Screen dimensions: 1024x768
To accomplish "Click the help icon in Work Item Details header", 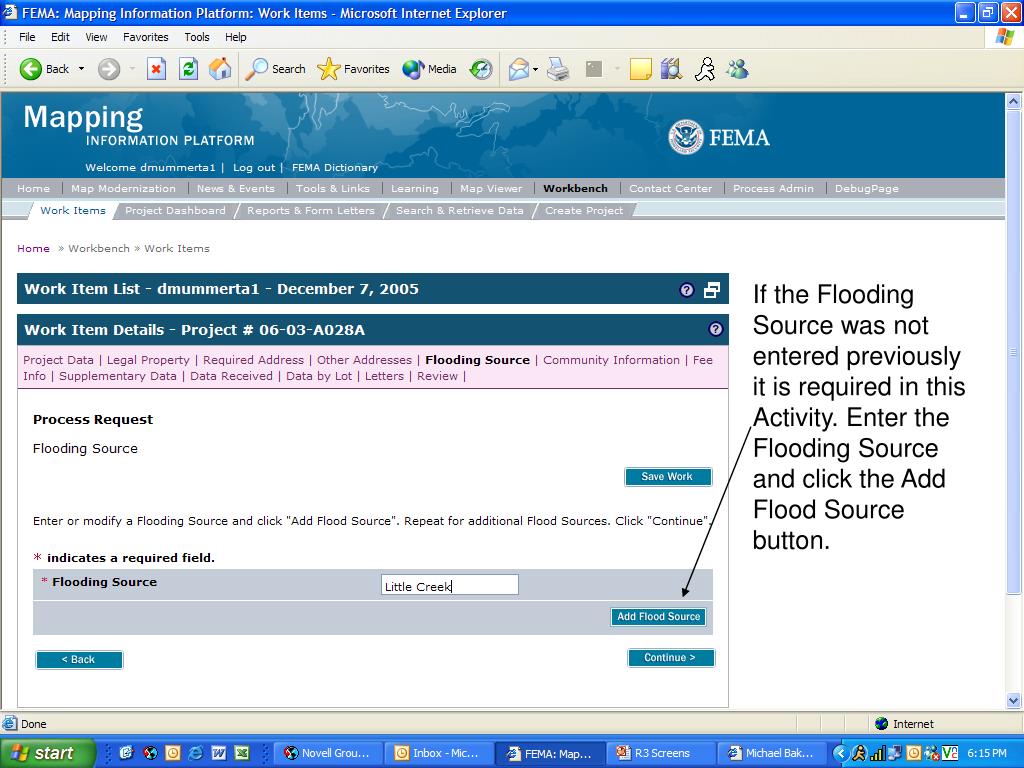I will tap(716, 329).
